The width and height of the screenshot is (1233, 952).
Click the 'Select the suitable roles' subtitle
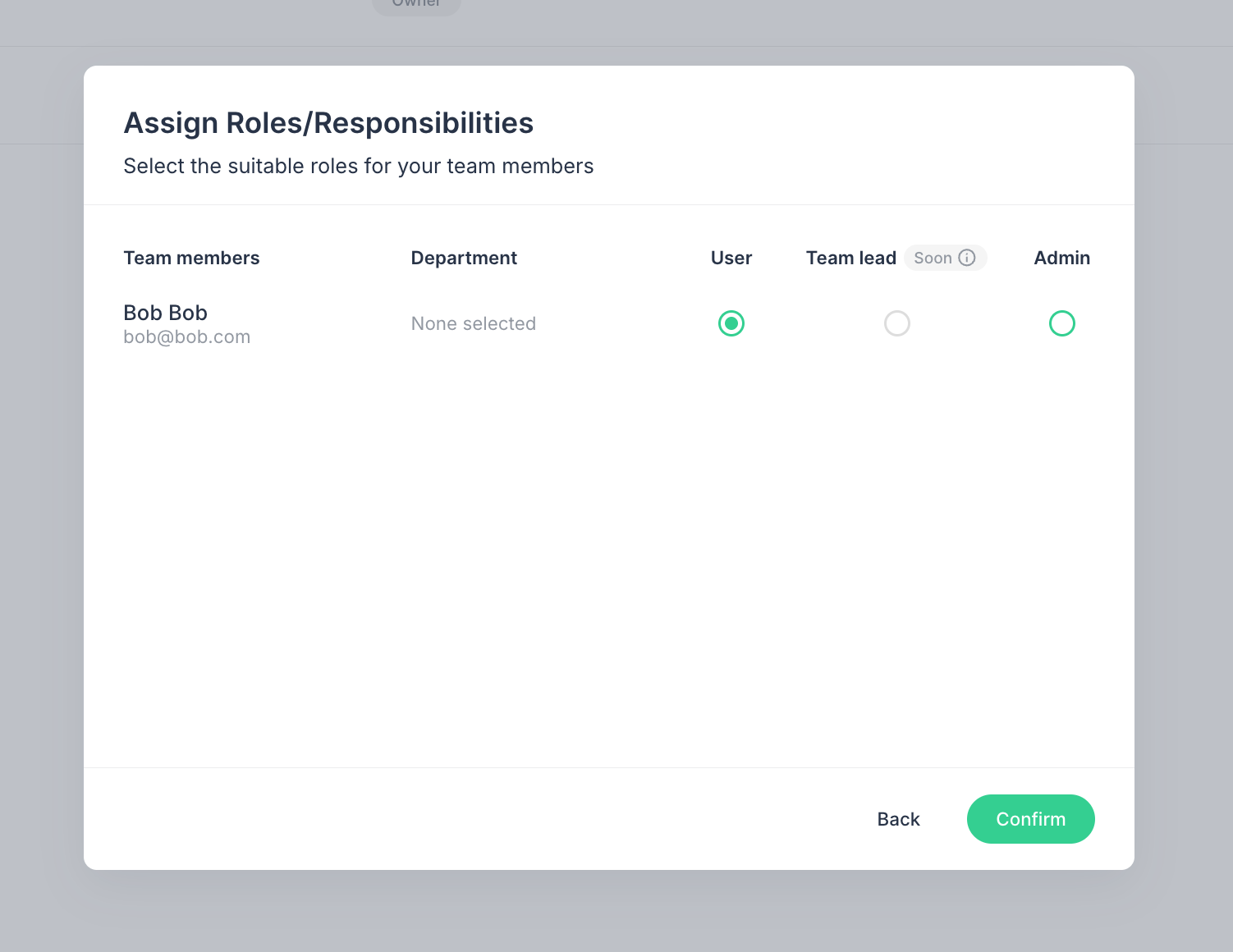click(359, 167)
